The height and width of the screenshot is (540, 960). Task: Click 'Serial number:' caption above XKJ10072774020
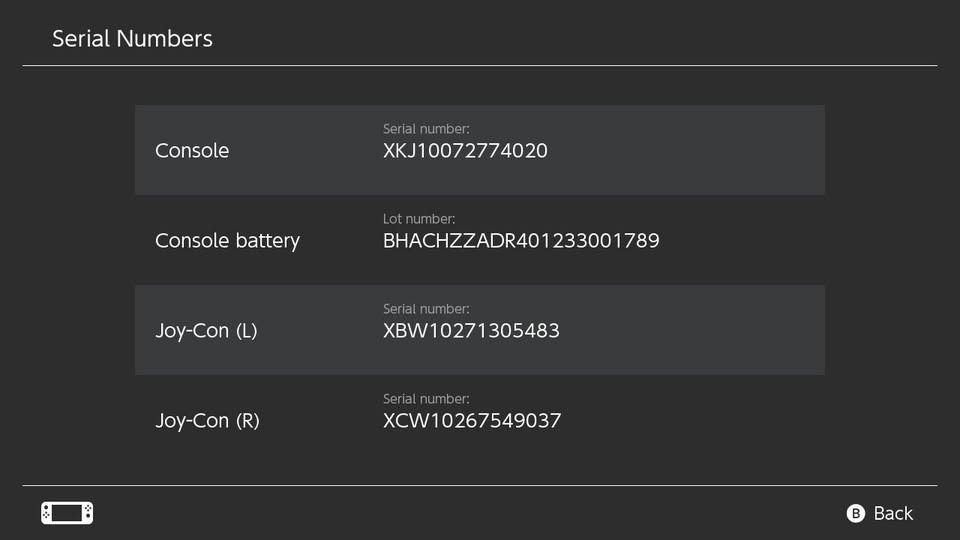426,129
